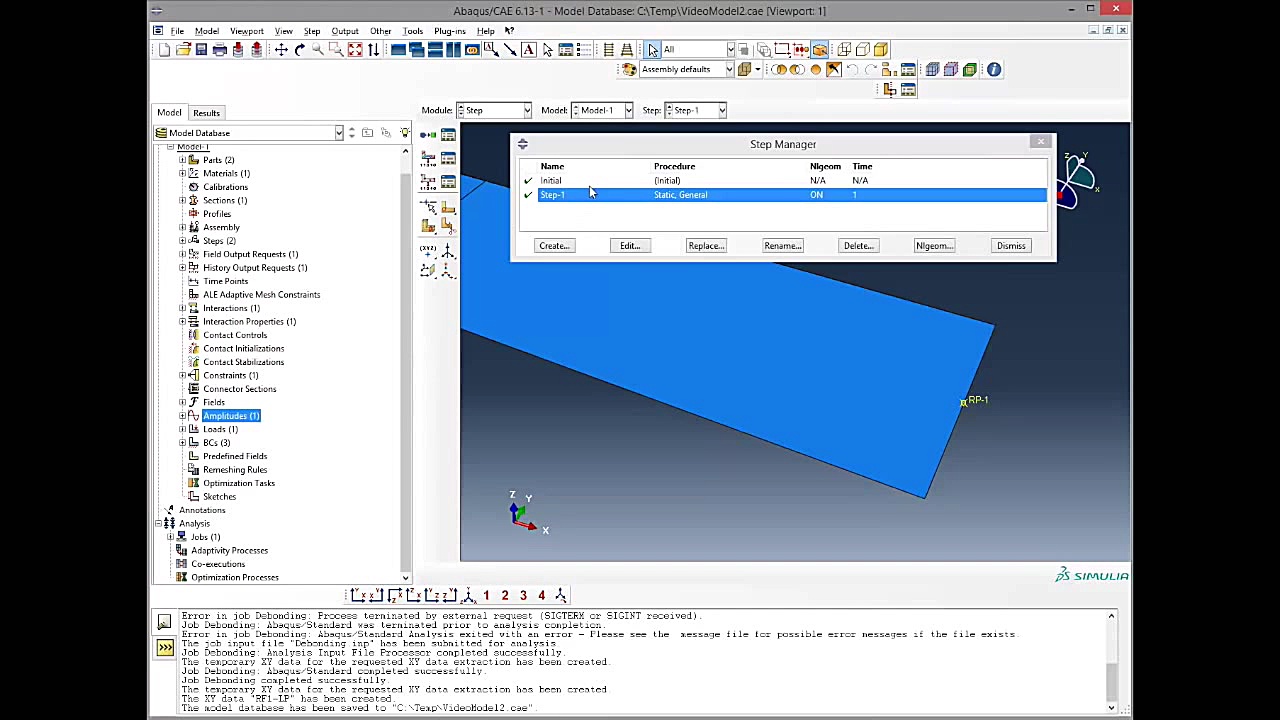Expand the Parts (2) tree node
1280x720 pixels.
click(x=183, y=160)
